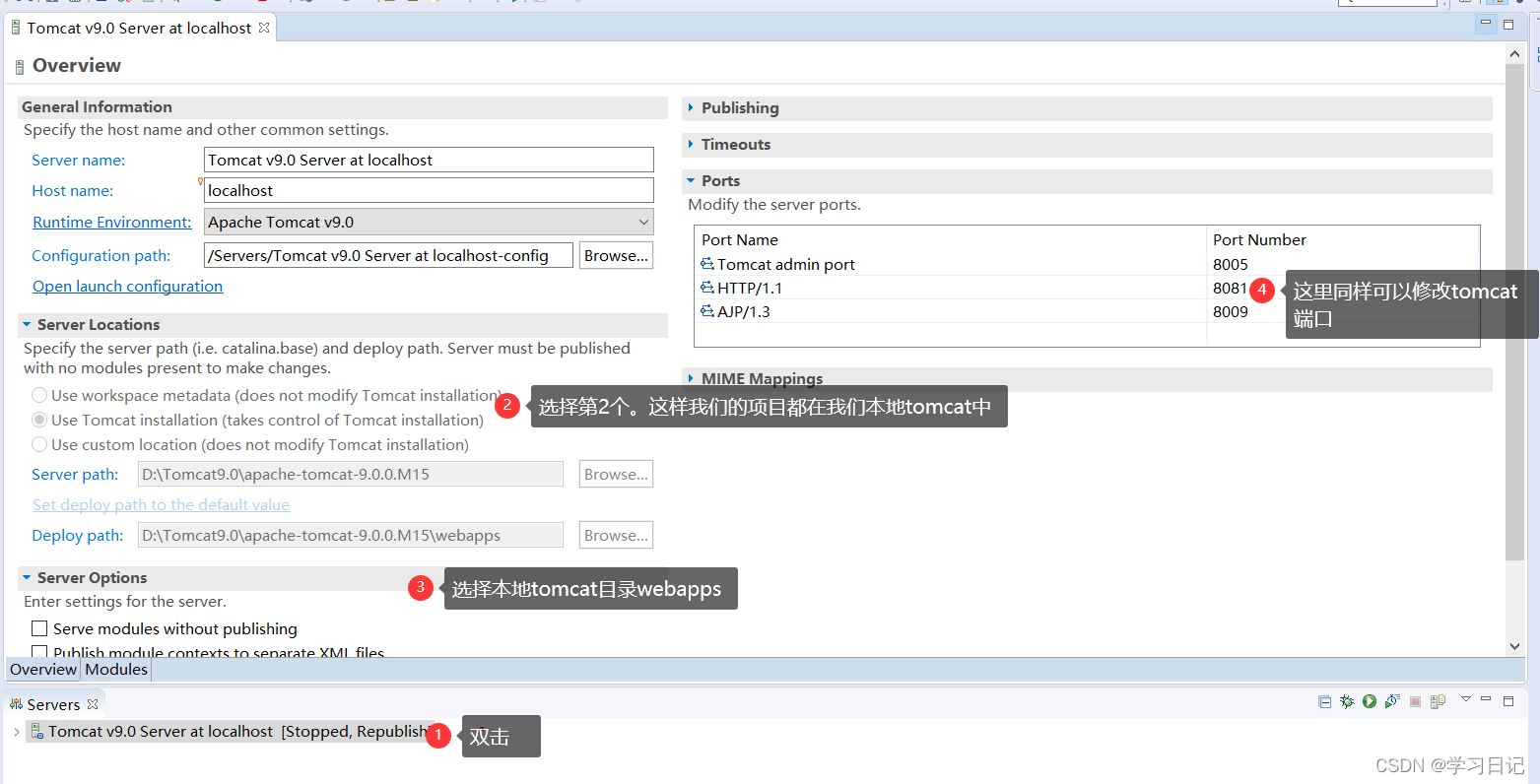Click Server path text field

pos(350,474)
